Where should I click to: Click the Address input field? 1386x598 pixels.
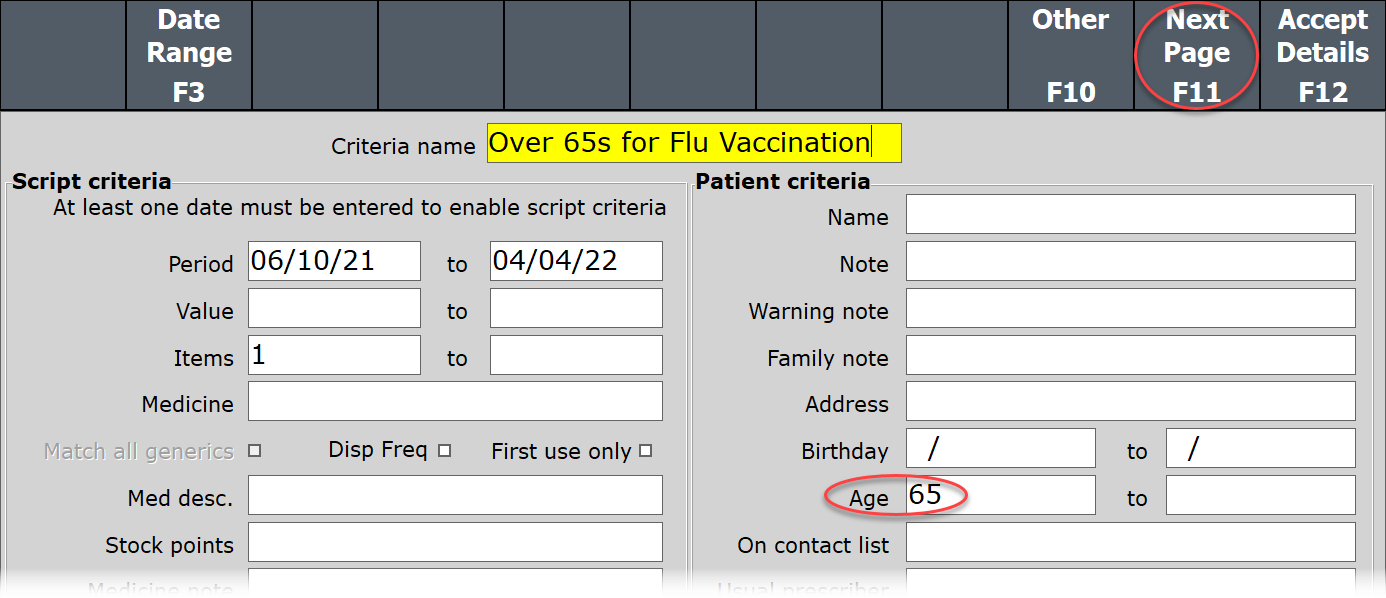1130,402
